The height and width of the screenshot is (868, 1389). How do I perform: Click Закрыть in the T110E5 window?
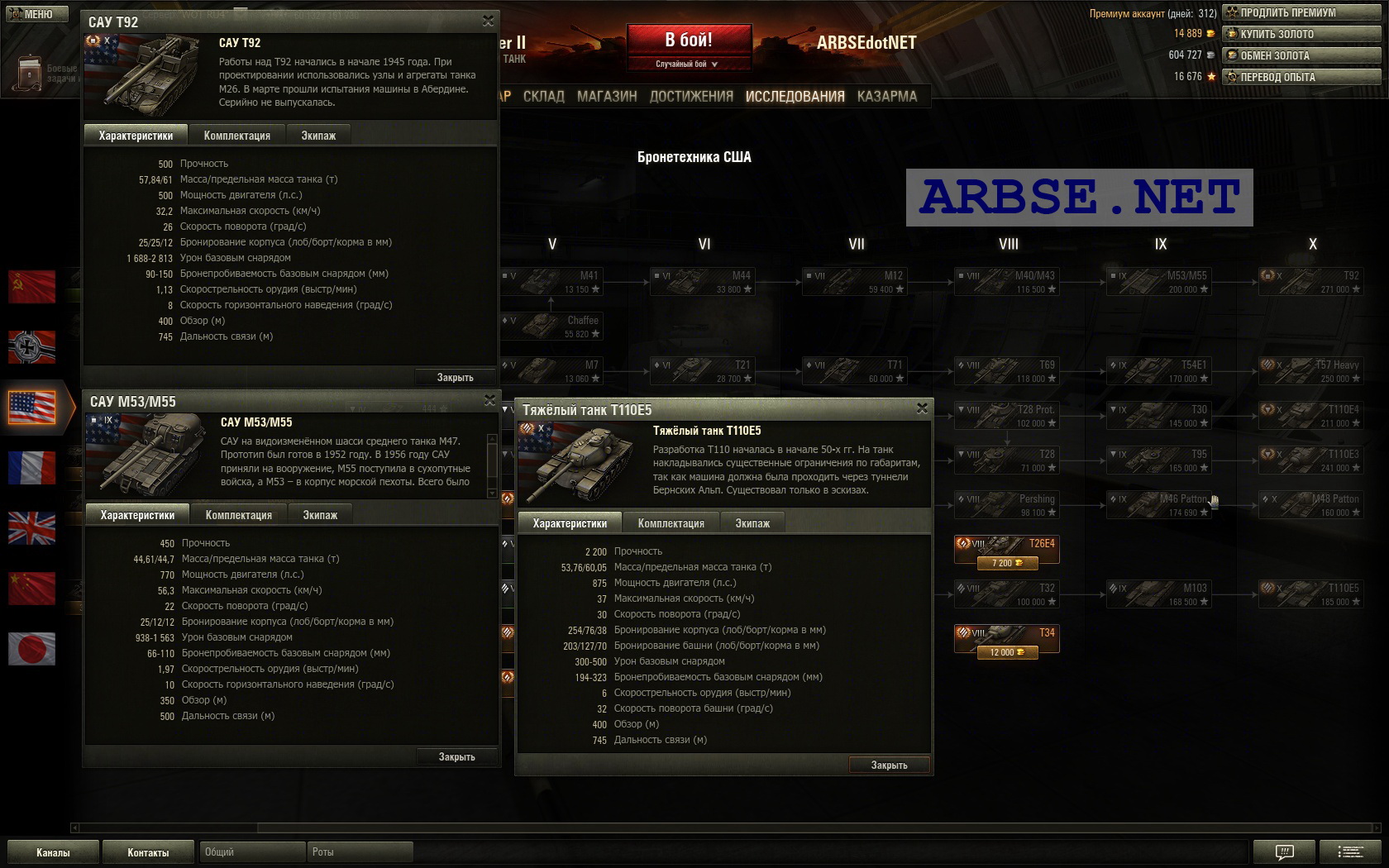(889, 765)
